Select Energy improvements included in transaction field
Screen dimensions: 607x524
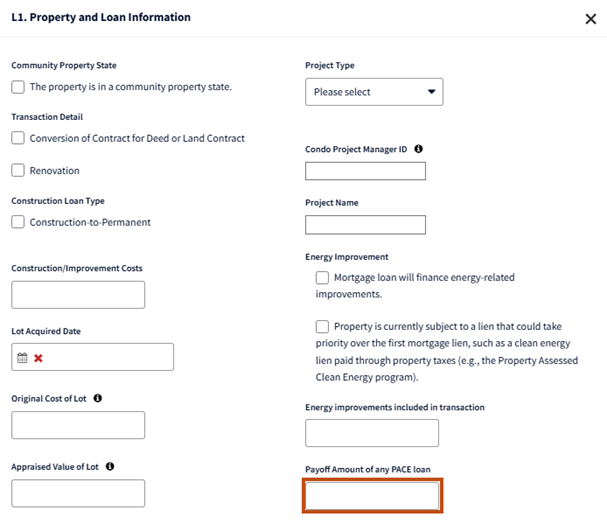(x=372, y=433)
